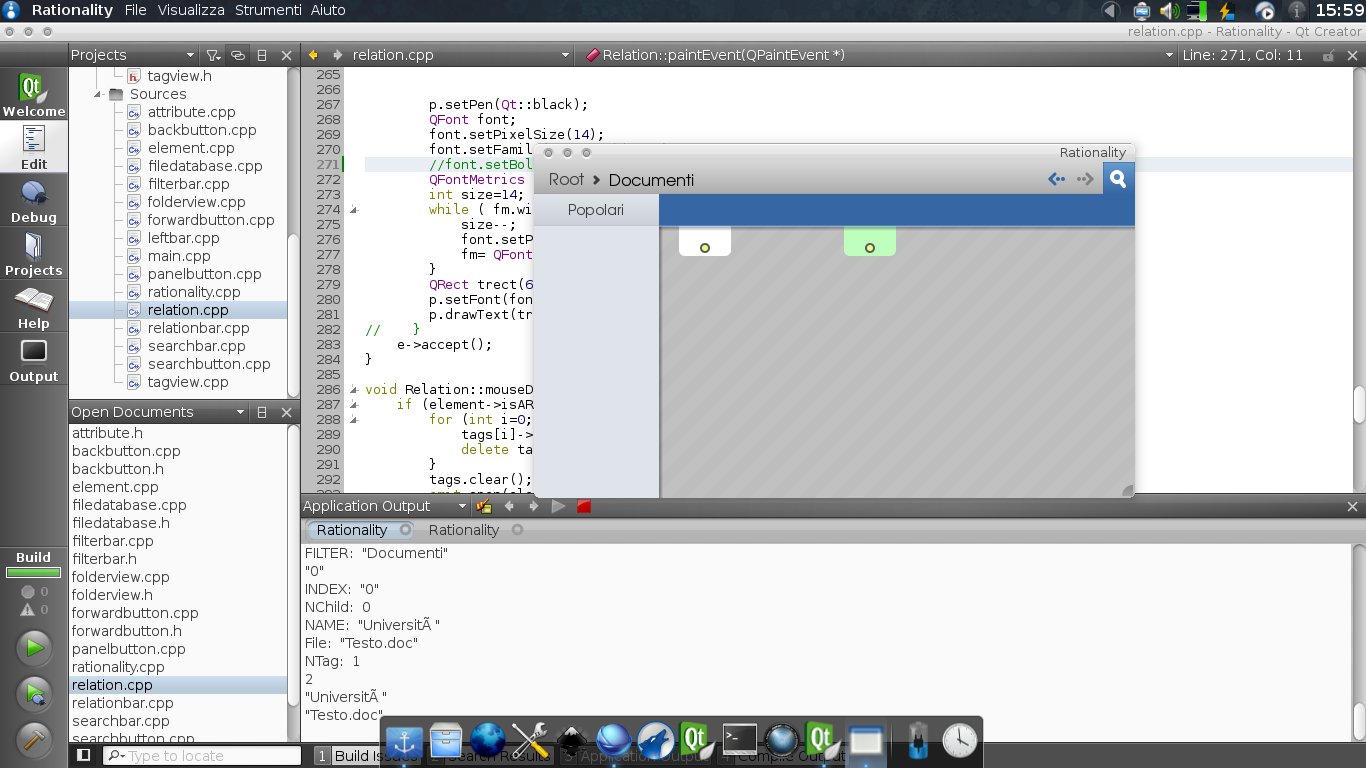Go forward in editor navigation history
This screenshot has height=768, width=1366.
click(337, 55)
